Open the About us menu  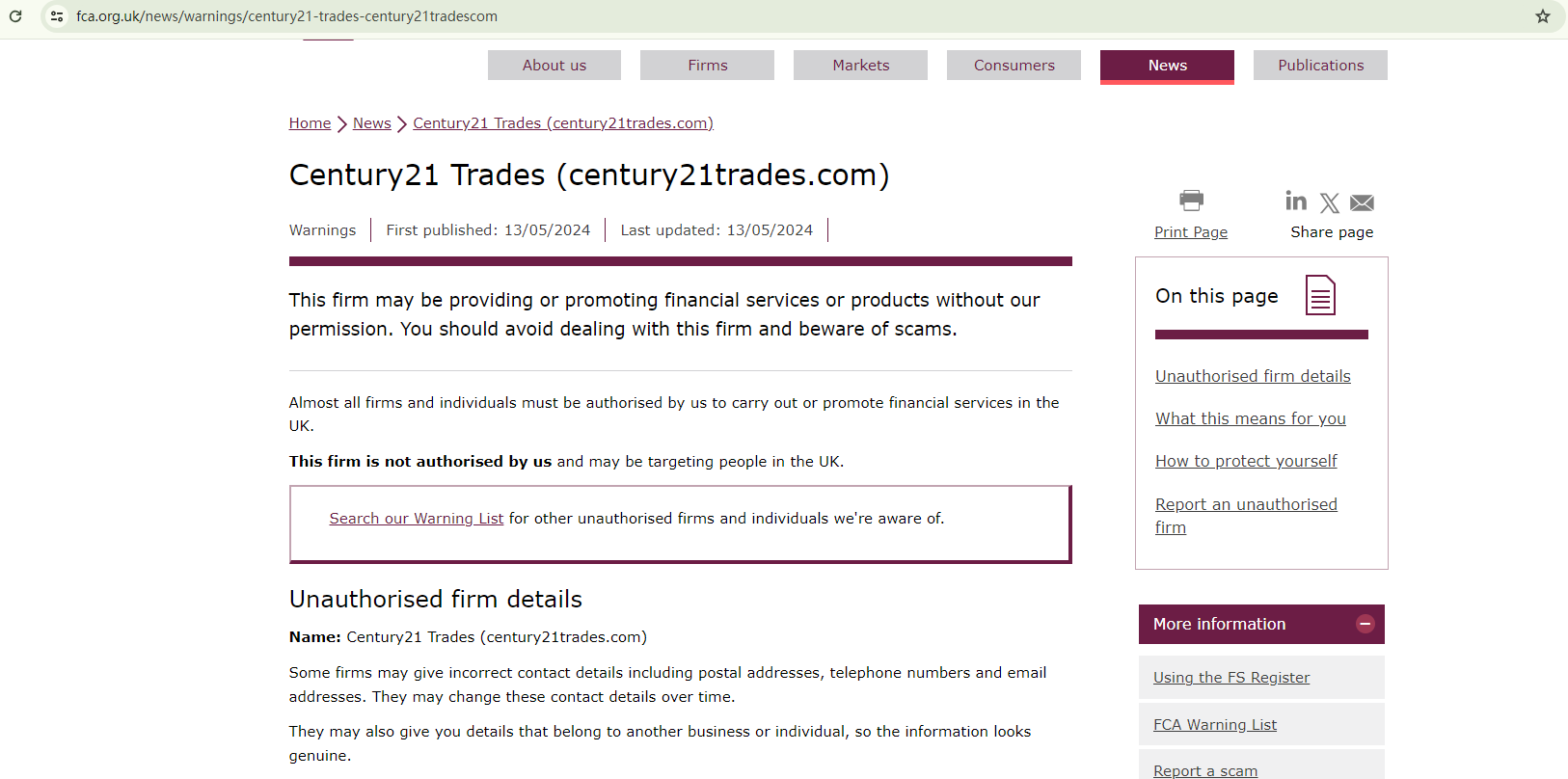click(x=554, y=66)
